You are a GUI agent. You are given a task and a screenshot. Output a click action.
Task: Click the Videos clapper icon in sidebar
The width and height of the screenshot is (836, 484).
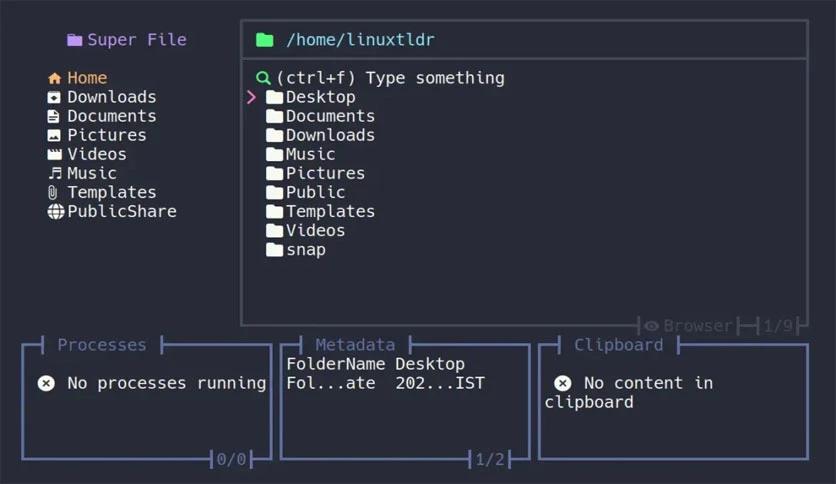click(x=54, y=154)
